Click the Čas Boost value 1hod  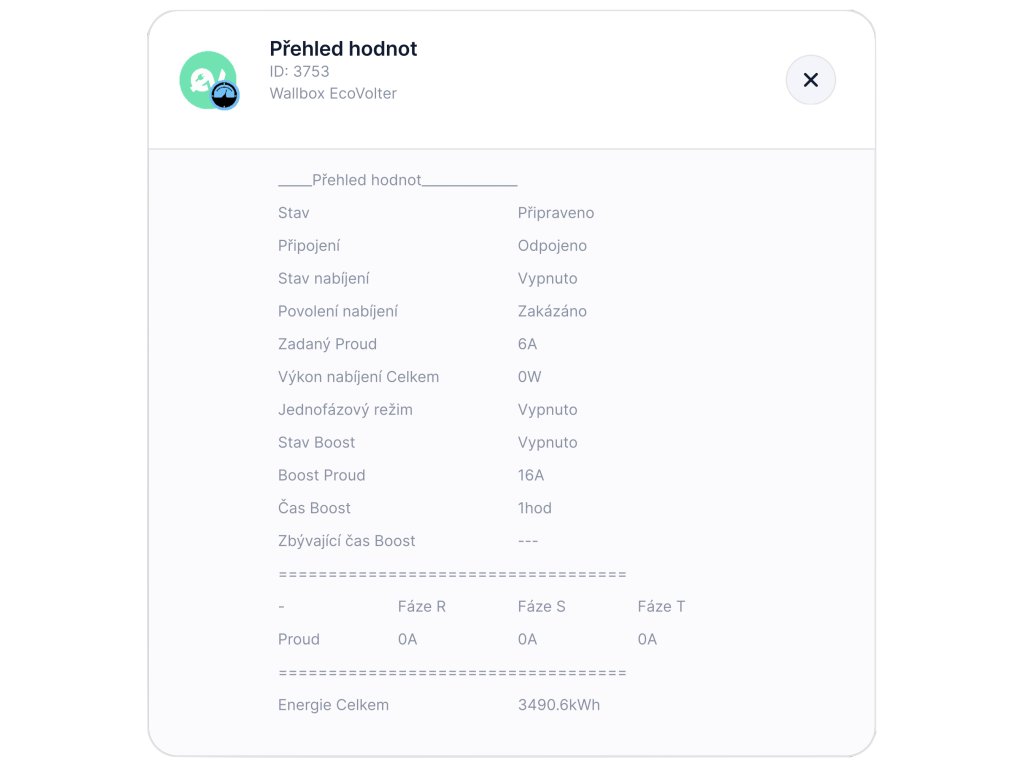534,509
